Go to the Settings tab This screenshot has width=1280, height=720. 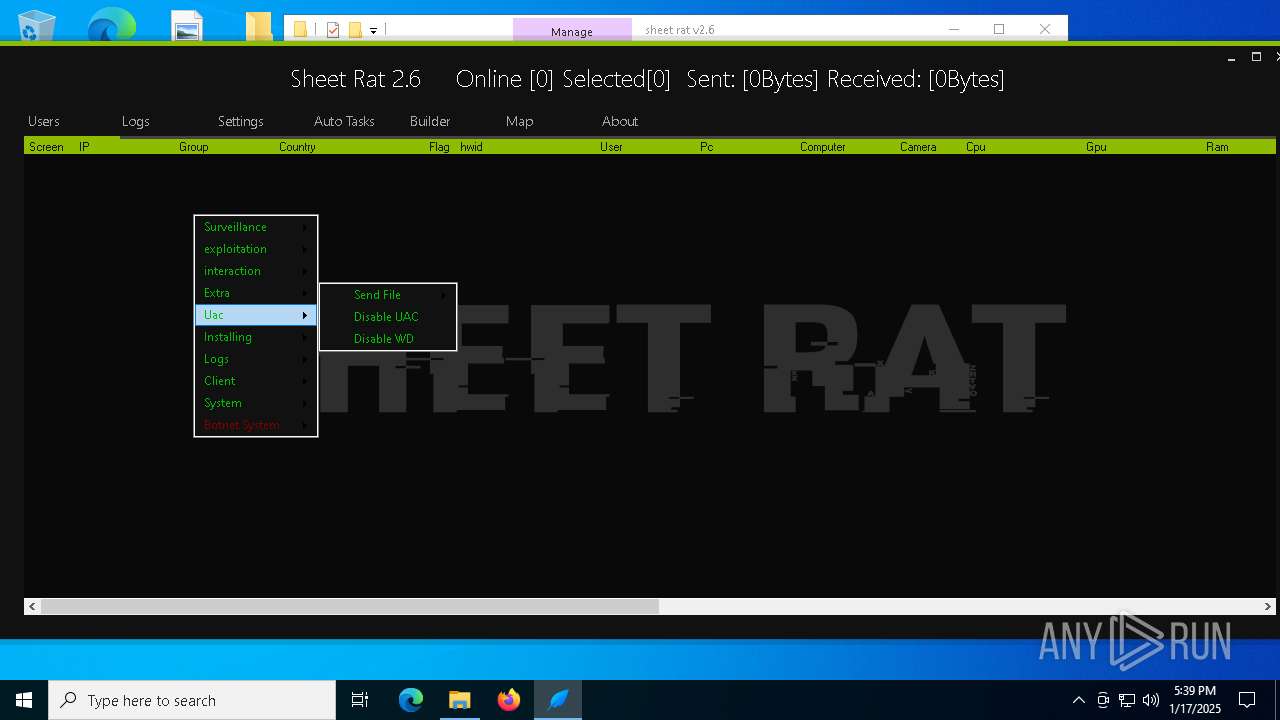241,121
